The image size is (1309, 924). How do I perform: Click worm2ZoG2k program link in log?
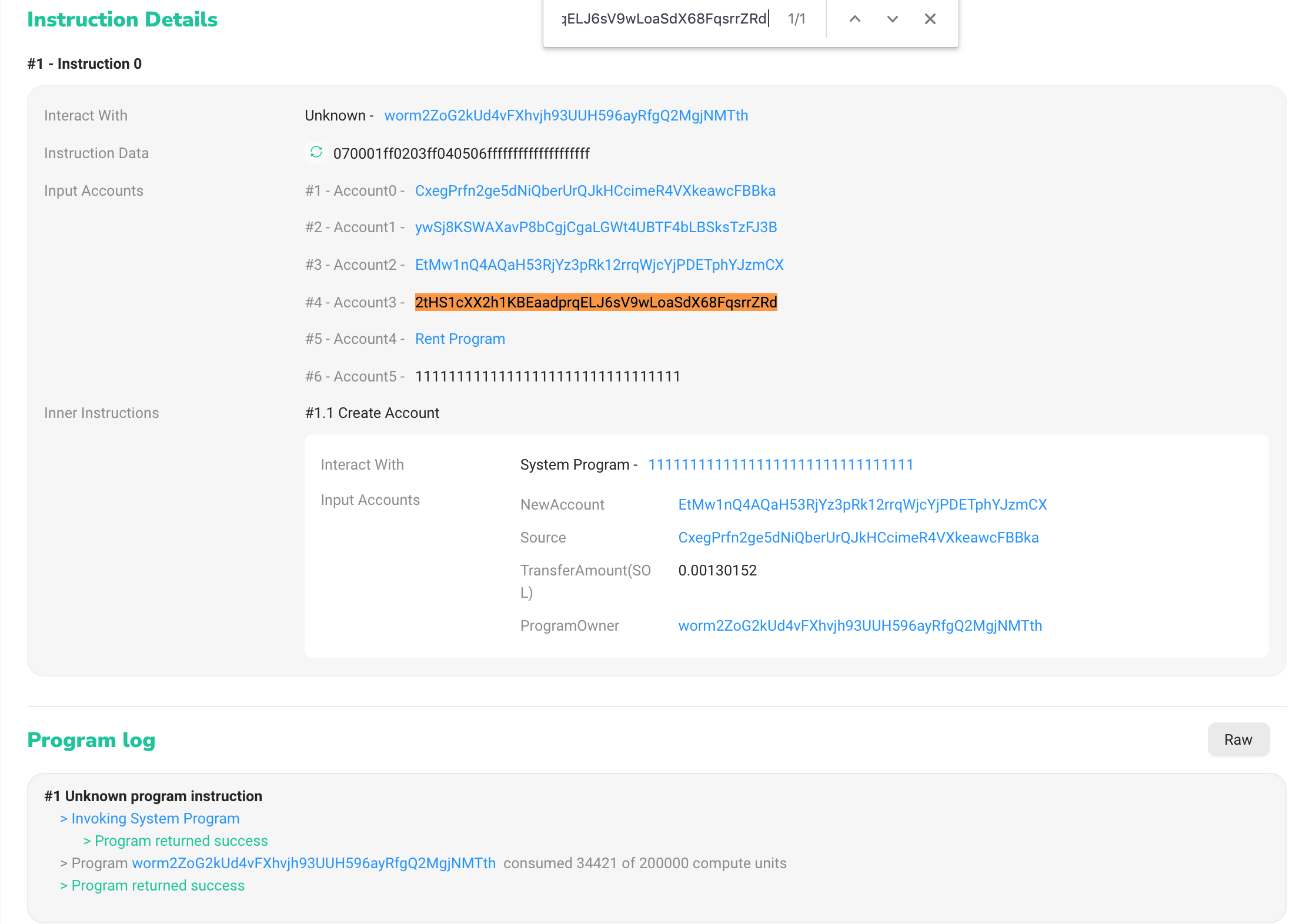[313, 863]
